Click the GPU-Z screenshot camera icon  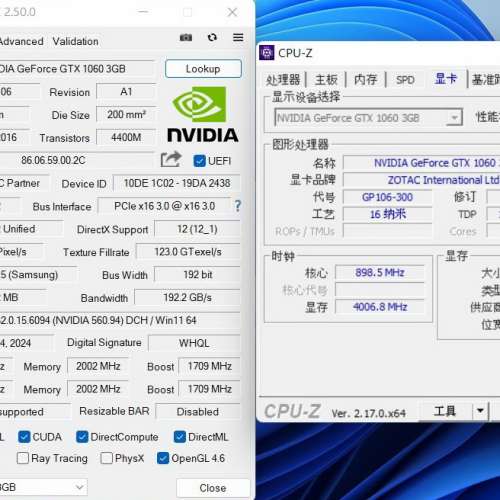coord(186,37)
